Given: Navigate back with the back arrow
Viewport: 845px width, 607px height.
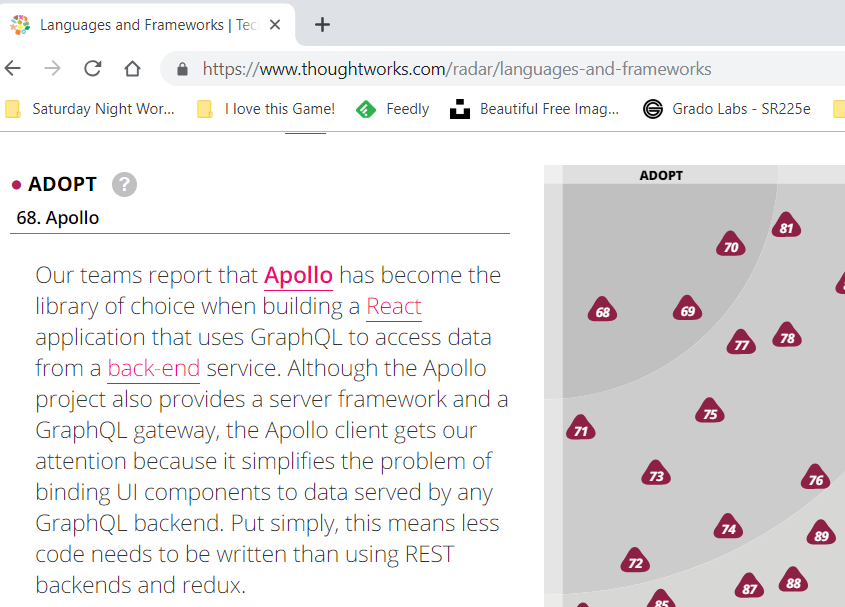Looking at the screenshot, I should [13, 69].
